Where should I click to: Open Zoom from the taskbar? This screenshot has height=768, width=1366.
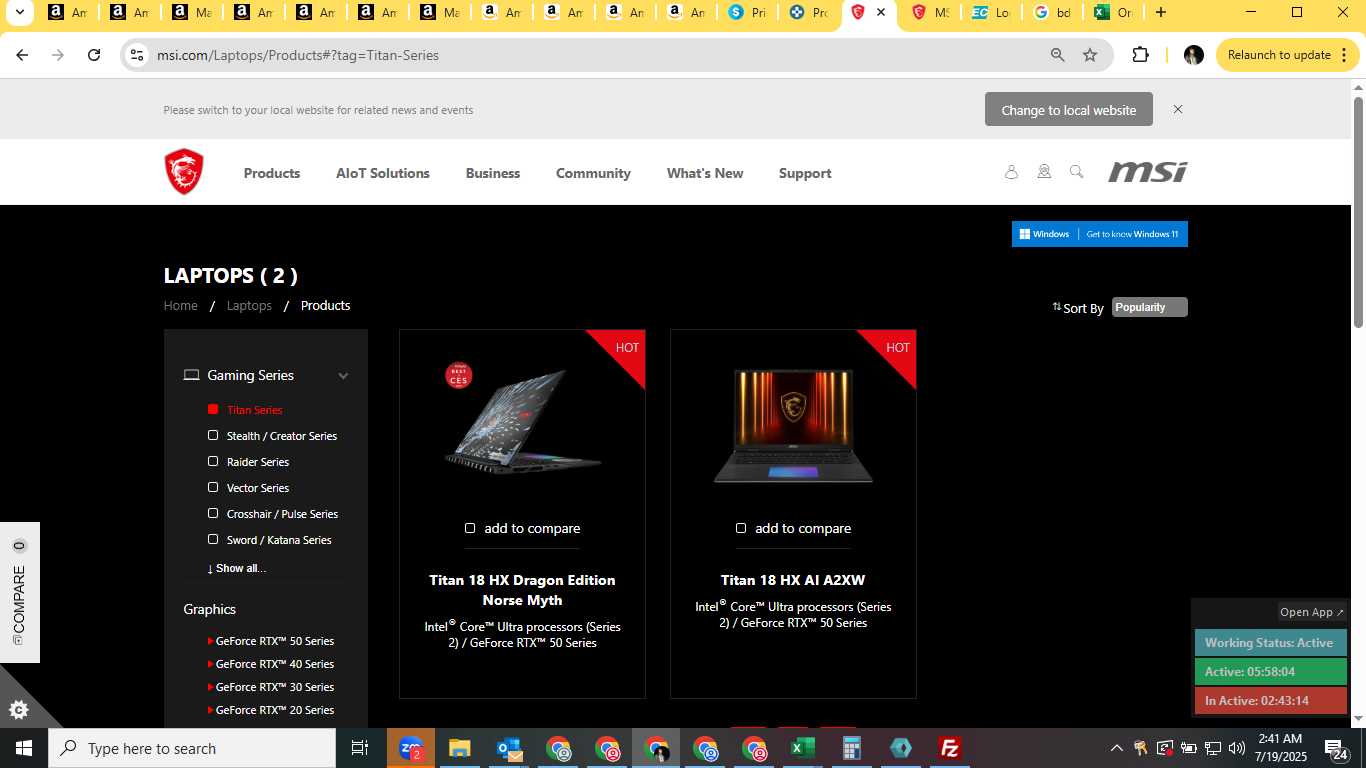click(411, 748)
